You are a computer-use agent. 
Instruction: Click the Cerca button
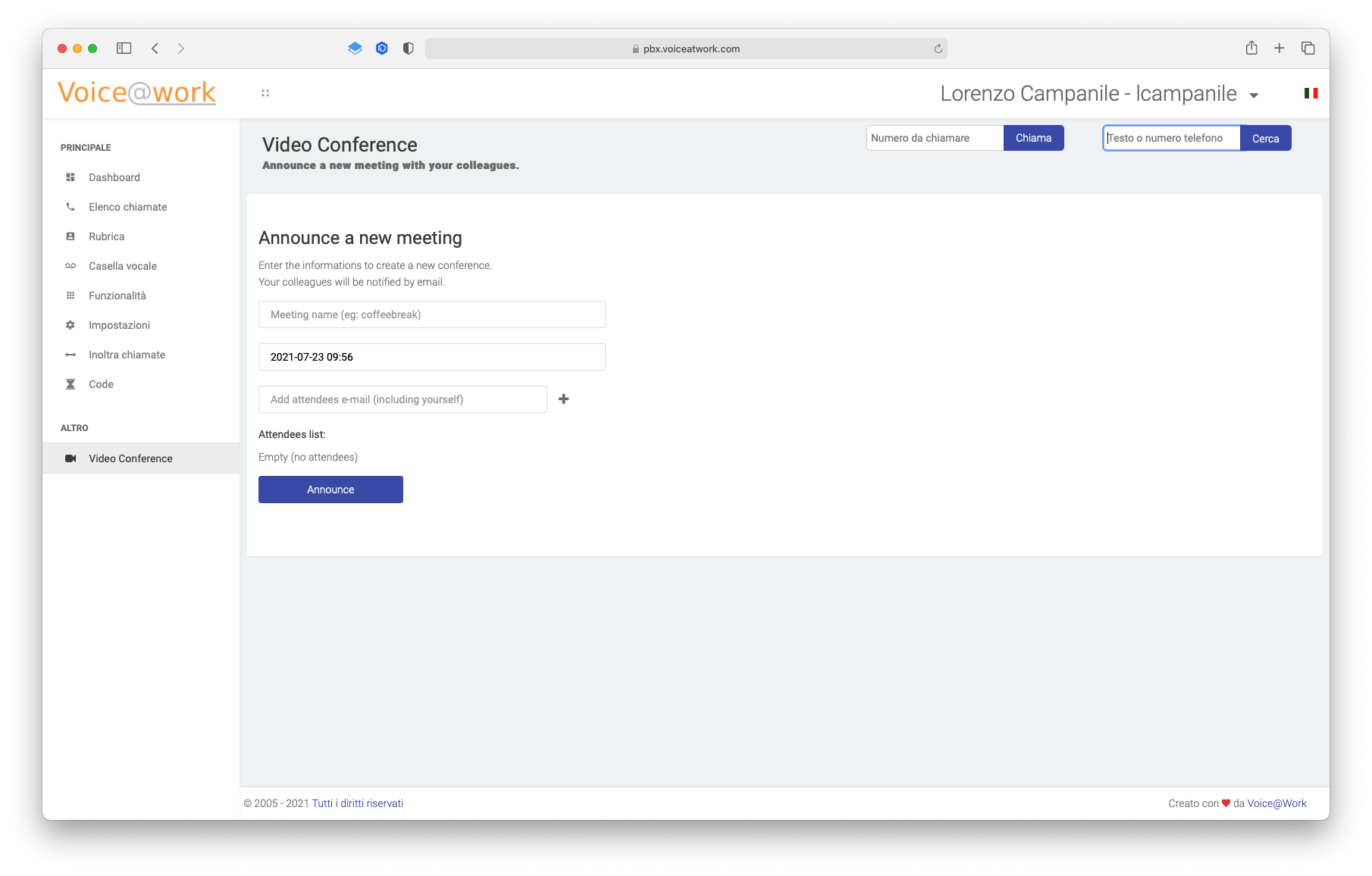point(1266,138)
